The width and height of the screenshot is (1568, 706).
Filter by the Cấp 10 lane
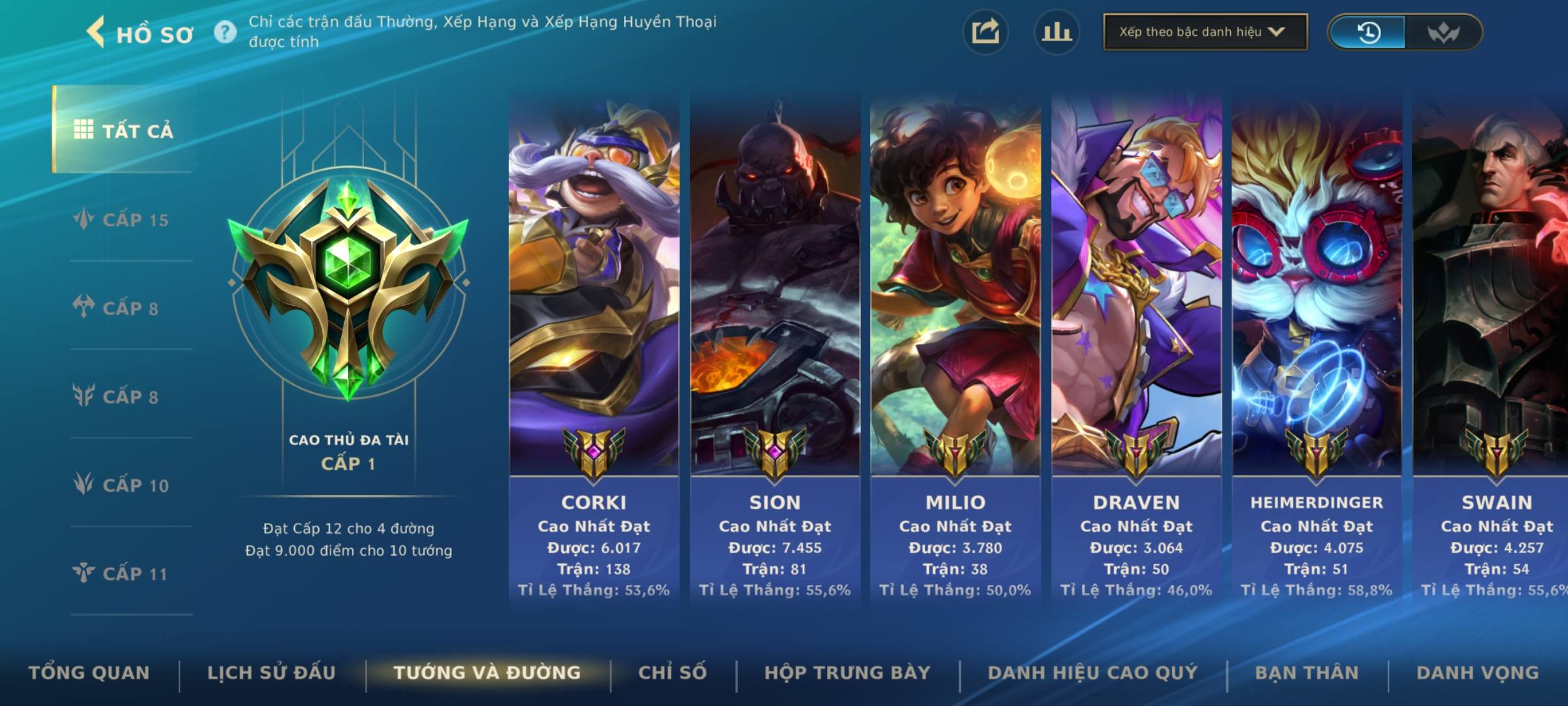coord(121,485)
